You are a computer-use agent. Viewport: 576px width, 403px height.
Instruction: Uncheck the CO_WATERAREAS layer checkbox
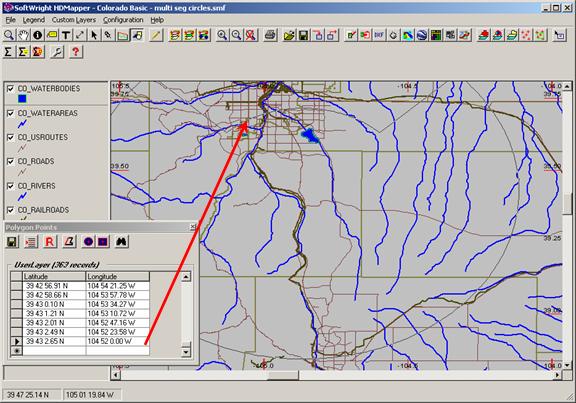(10, 113)
